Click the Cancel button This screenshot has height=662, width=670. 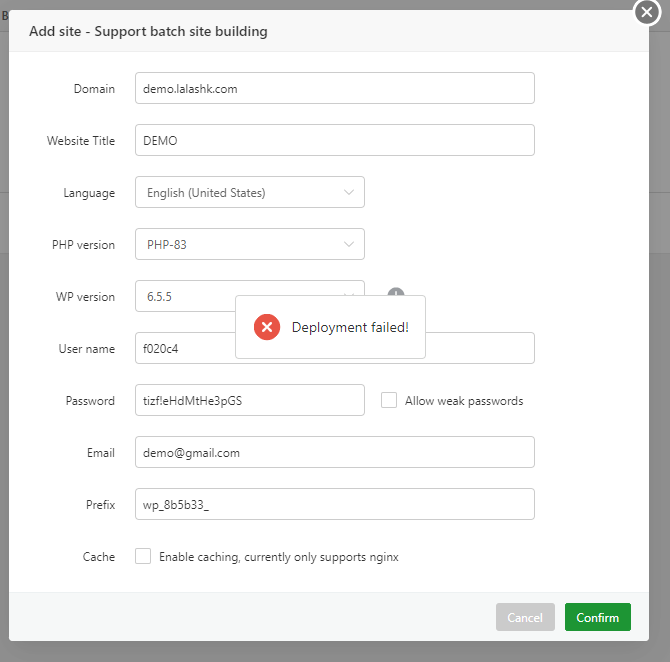click(x=525, y=617)
